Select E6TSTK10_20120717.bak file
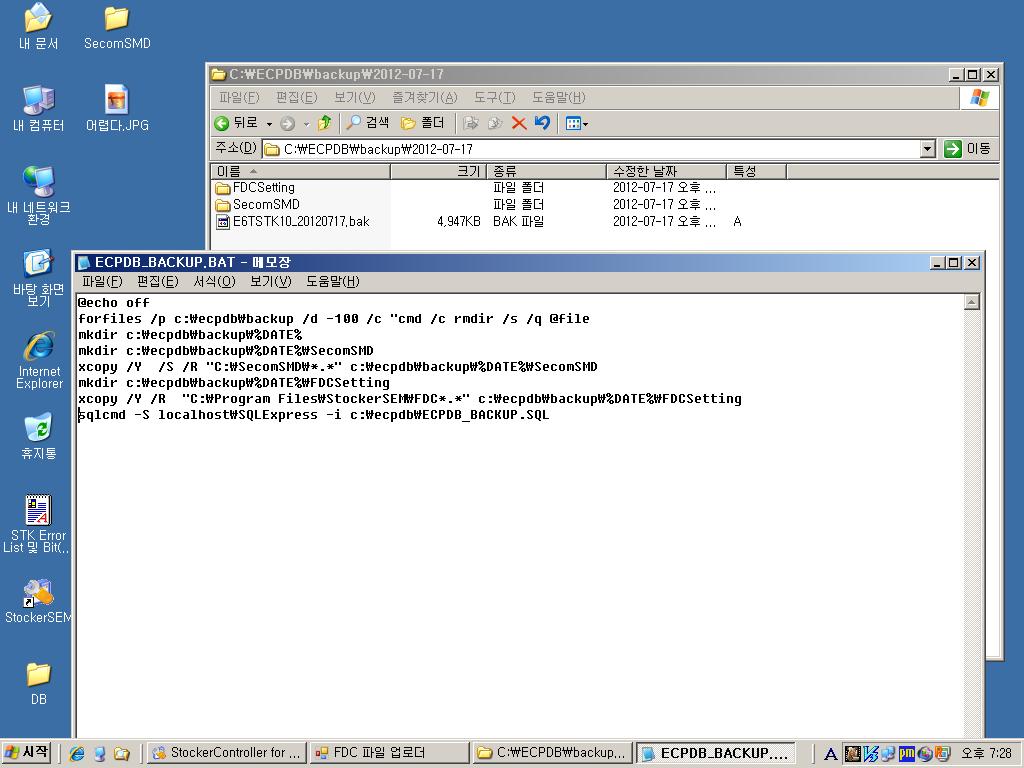This screenshot has width=1024, height=768. pyautogui.click(x=293, y=221)
